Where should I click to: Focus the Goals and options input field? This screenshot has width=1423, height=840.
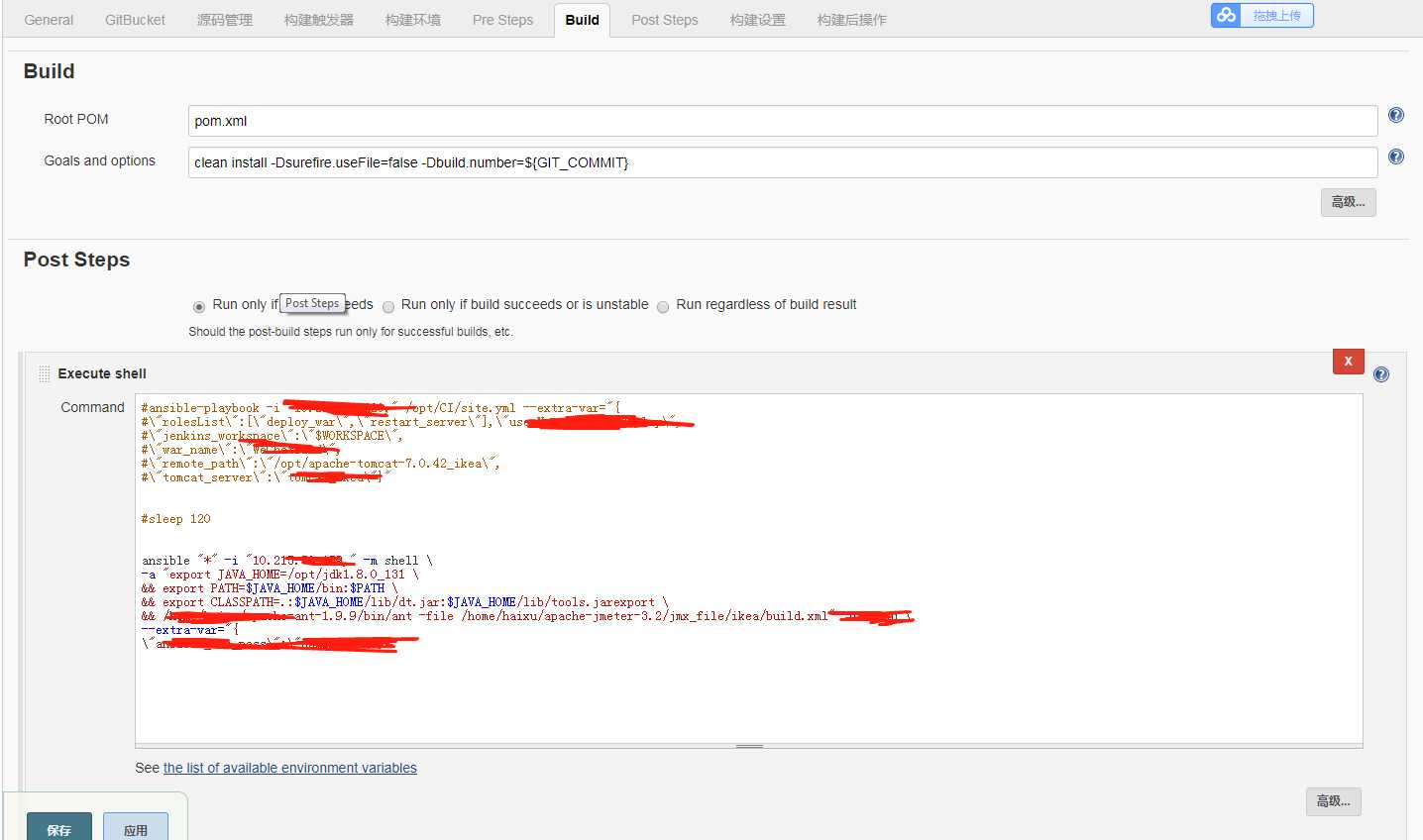pyautogui.click(x=783, y=162)
